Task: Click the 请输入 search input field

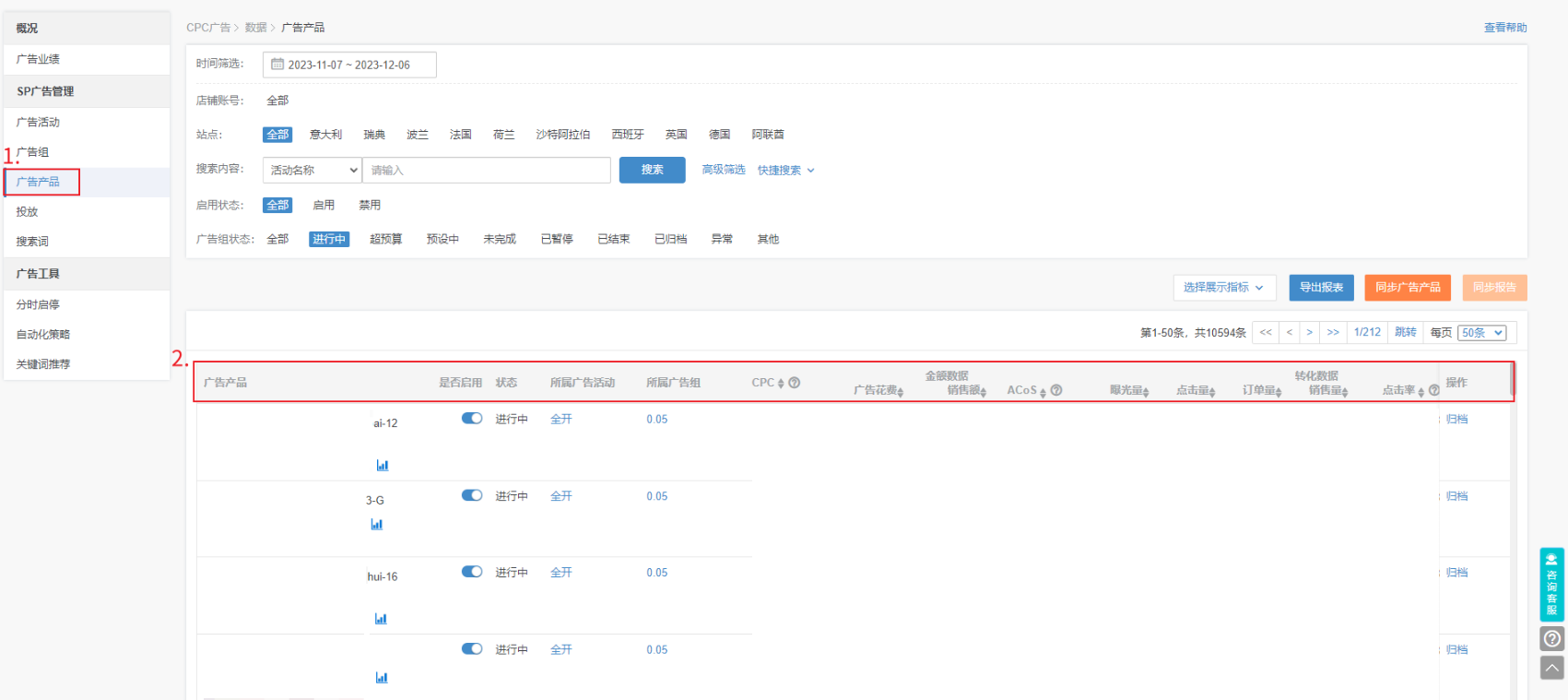Action: [x=487, y=170]
